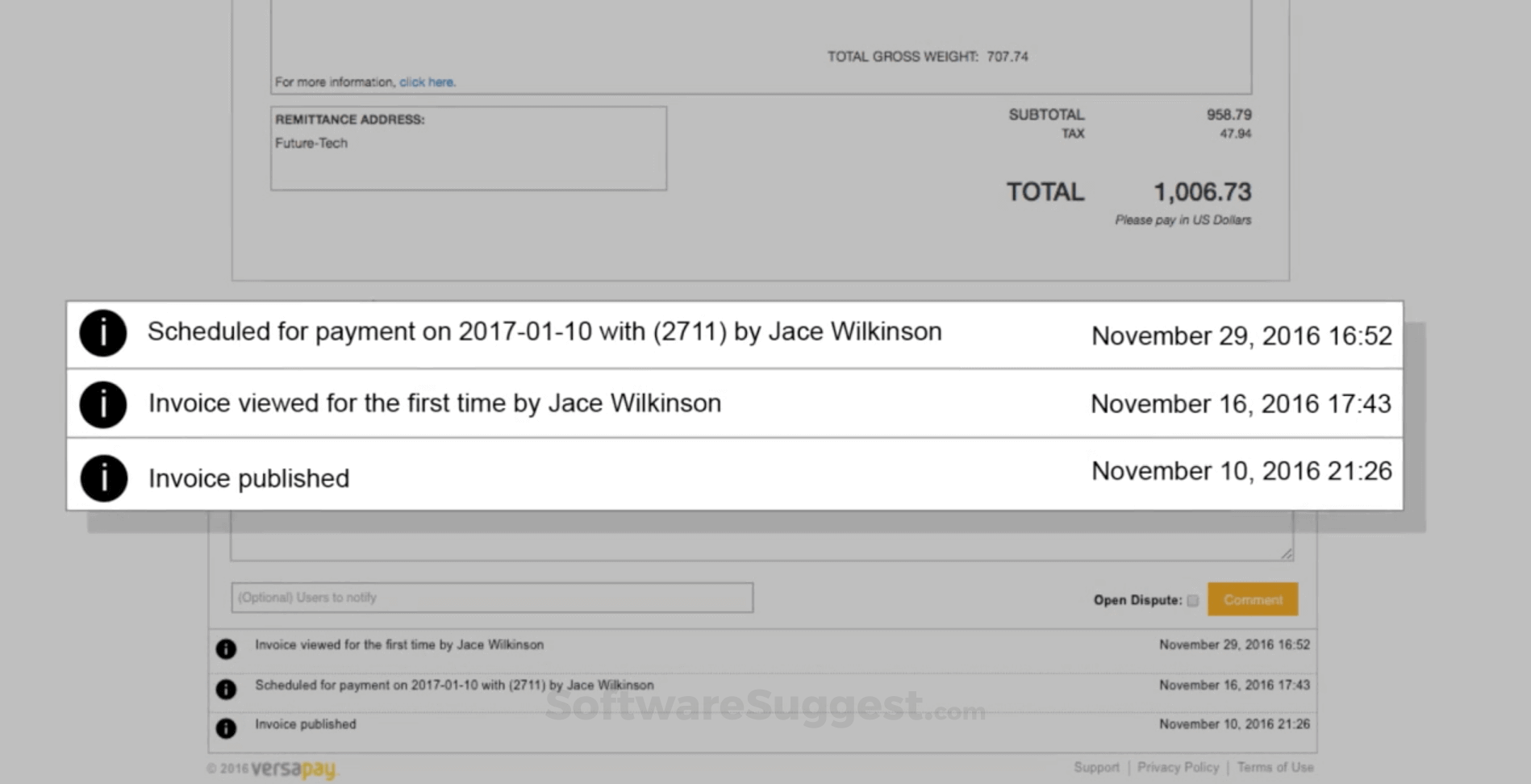Click info icon of small bottom Invoice viewed row
The width and height of the screenshot is (1531, 784).
point(226,648)
